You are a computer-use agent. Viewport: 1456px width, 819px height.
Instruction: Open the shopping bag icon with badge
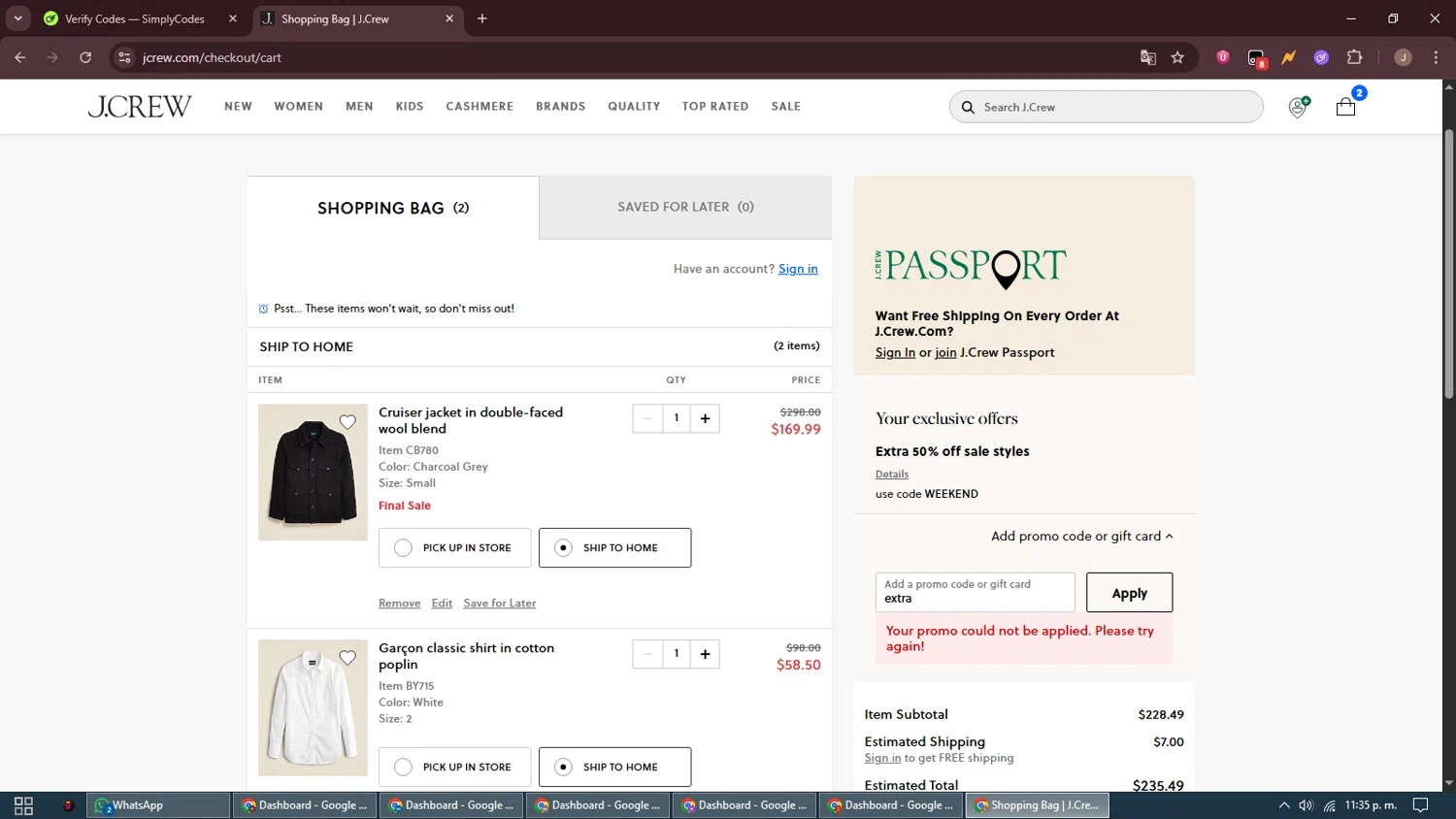point(1345,107)
